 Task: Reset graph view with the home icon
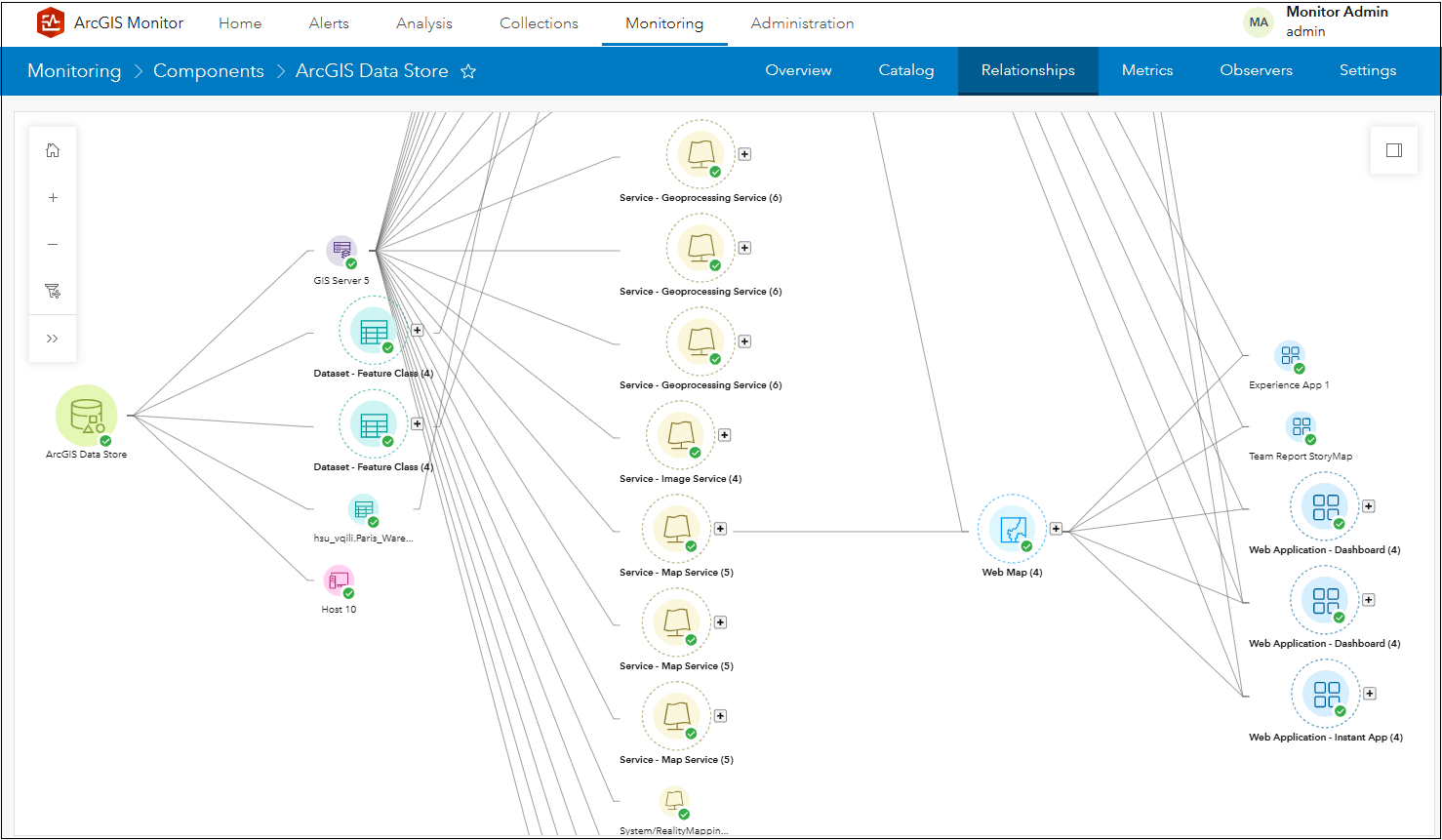point(53,150)
